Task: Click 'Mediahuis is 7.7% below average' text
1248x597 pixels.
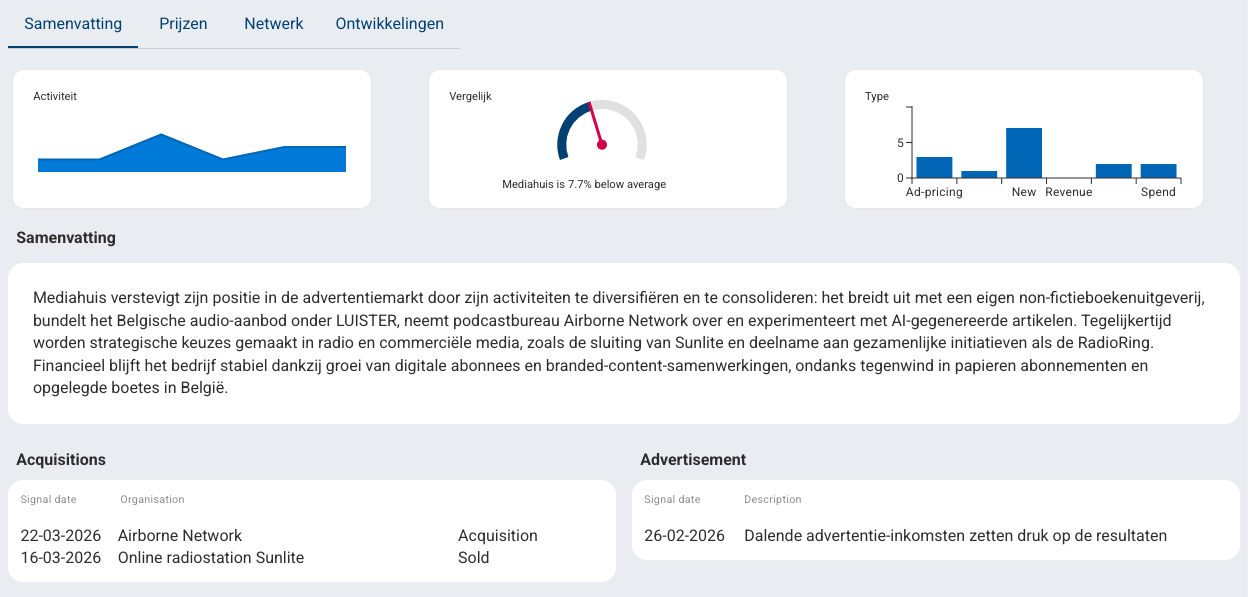Action: 584,184
